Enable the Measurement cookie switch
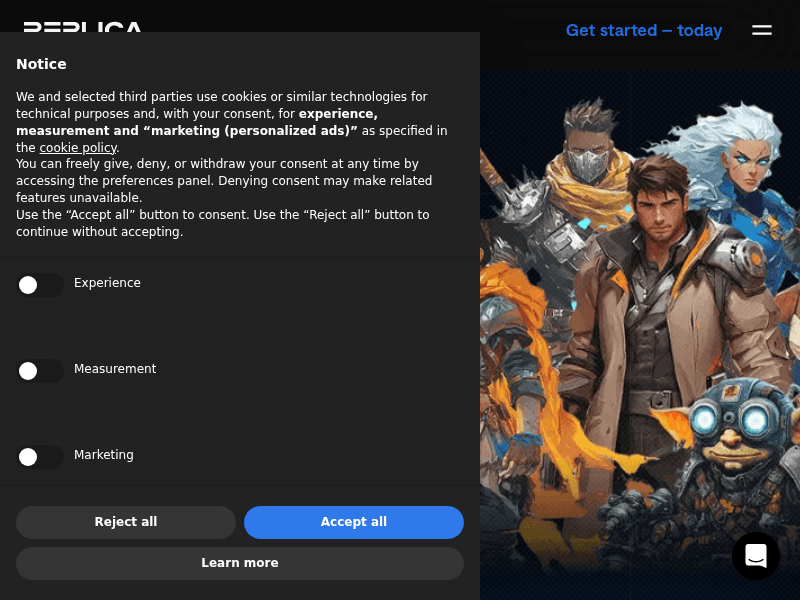800x600 pixels. click(40, 371)
